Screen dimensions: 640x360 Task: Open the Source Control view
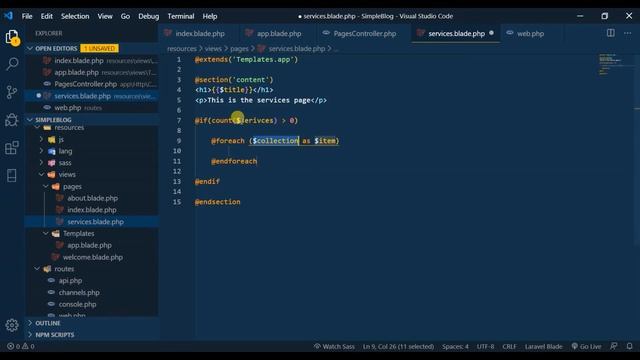click(12, 92)
